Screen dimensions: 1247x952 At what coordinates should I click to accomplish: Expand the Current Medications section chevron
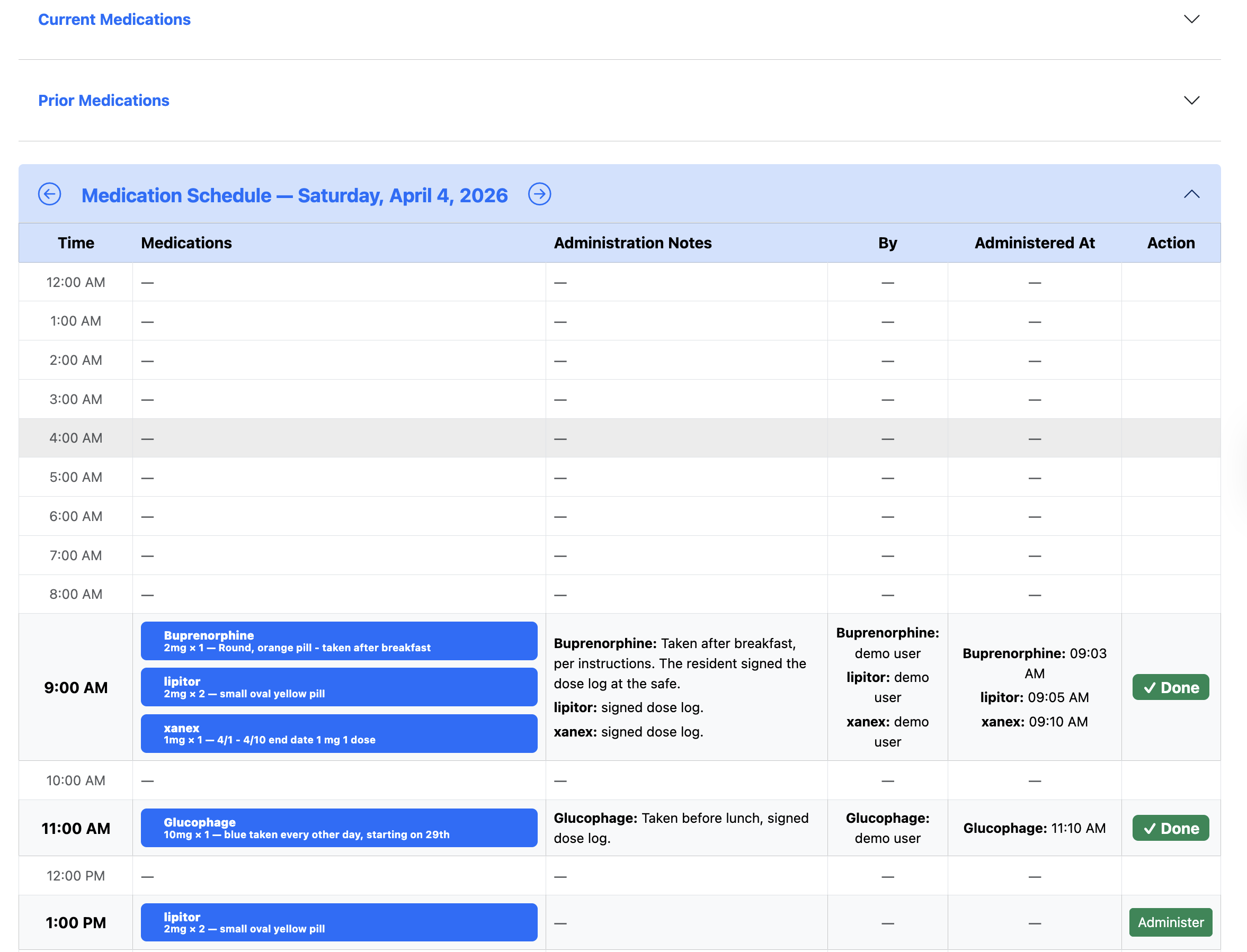click(x=1191, y=19)
